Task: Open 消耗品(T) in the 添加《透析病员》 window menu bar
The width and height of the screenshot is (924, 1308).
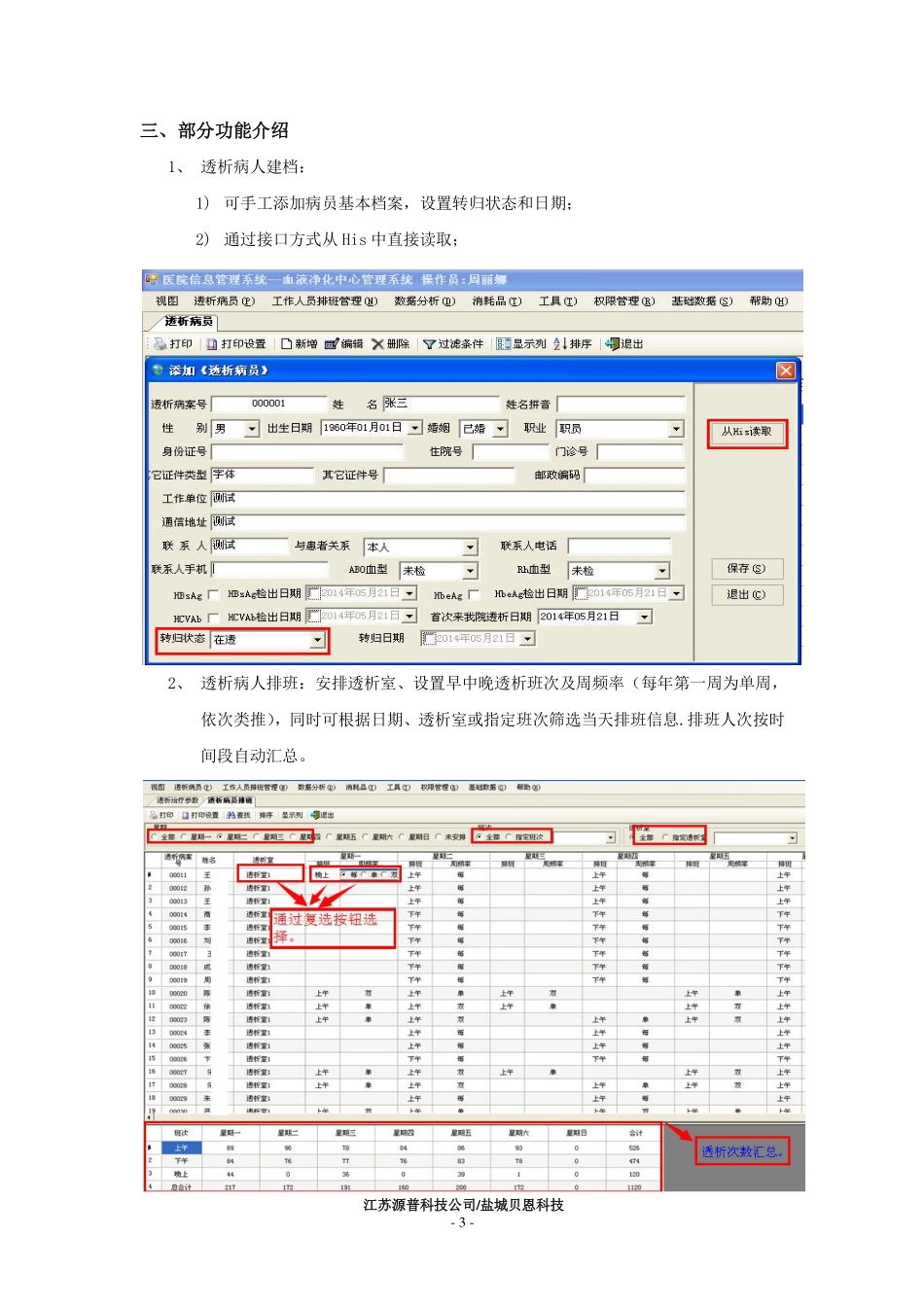Action: pyautogui.click(x=497, y=301)
